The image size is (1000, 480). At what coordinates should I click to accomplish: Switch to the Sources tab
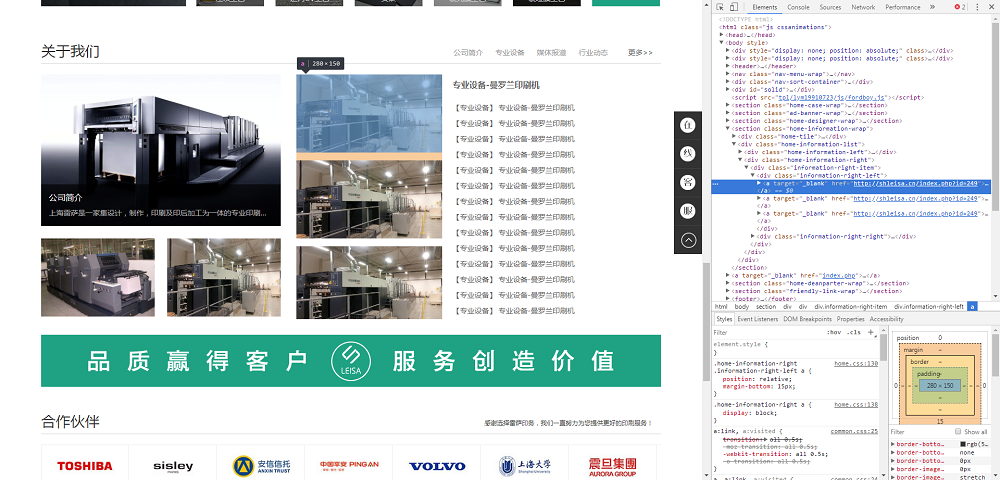click(830, 7)
